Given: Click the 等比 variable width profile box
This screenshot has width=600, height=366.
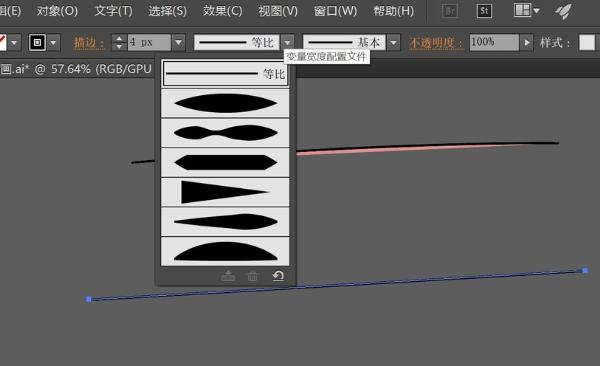Looking at the screenshot, I should coord(236,42).
